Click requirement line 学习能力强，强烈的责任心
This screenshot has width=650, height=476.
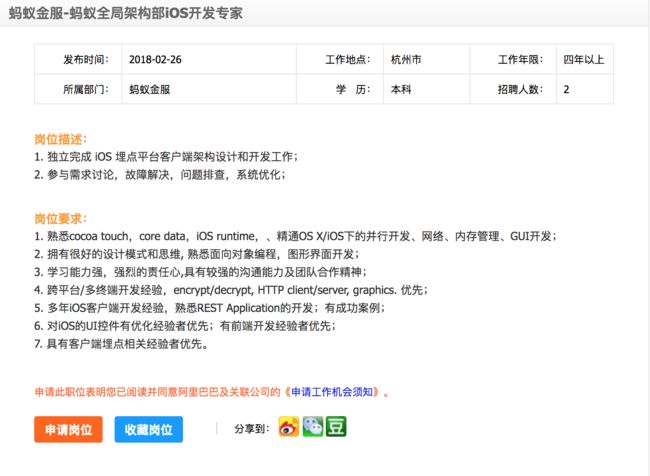[x=201, y=272]
